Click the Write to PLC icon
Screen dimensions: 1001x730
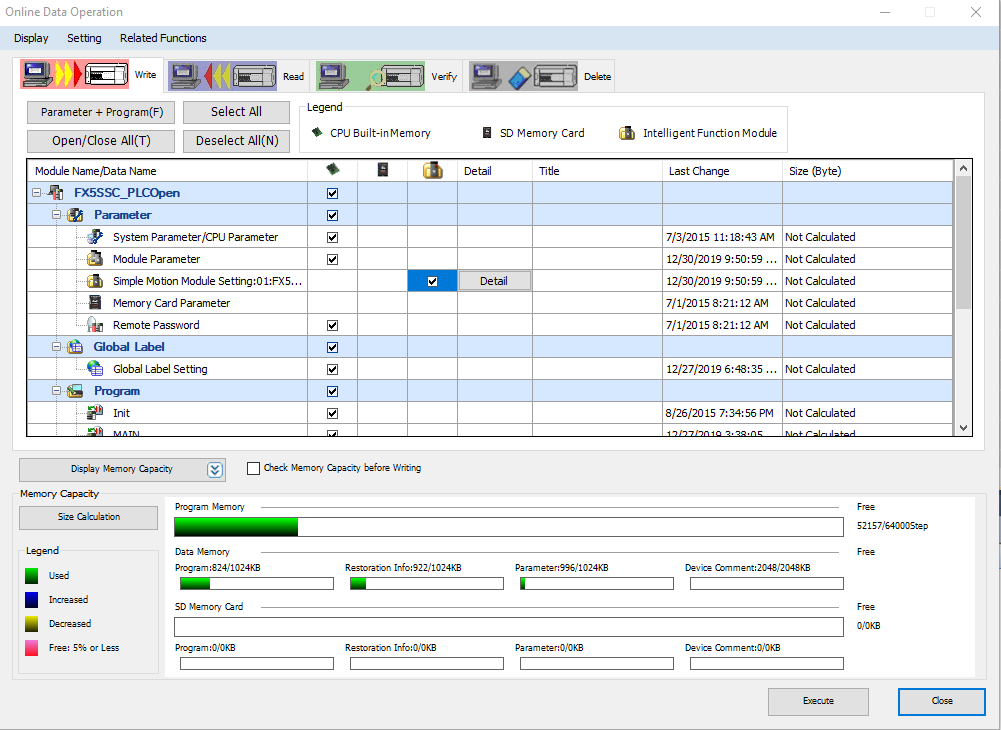tap(76, 75)
